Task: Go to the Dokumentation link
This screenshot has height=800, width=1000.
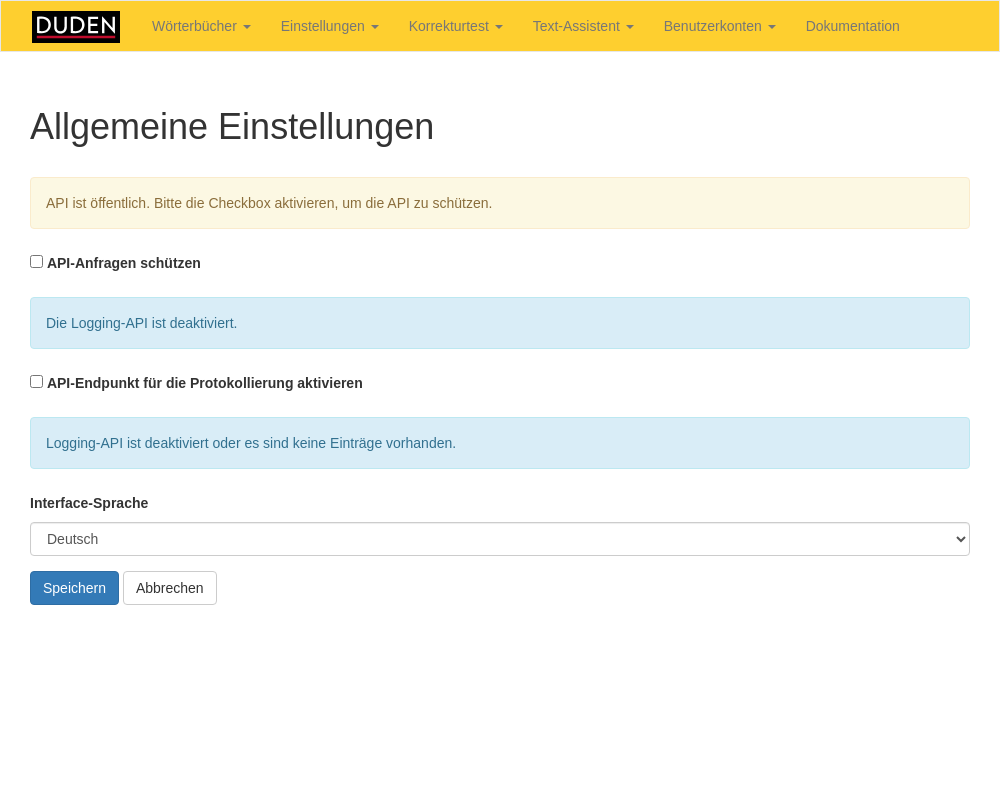Action: point(852,27)
